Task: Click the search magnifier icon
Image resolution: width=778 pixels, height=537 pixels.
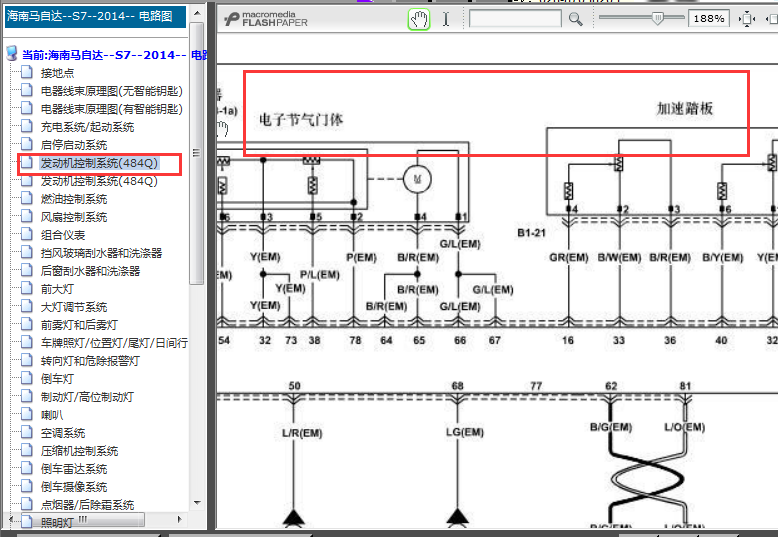Action: [x=575, y=19]
